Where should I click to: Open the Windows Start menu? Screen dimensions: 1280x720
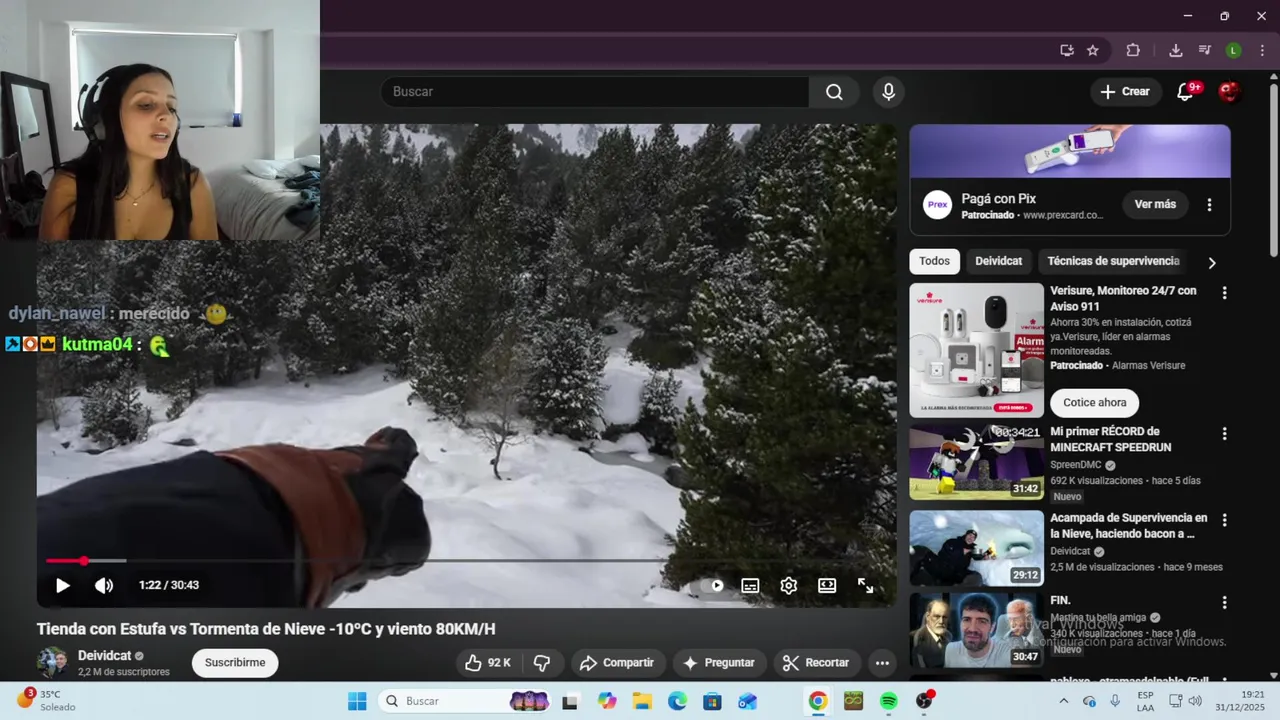[357, 701]
